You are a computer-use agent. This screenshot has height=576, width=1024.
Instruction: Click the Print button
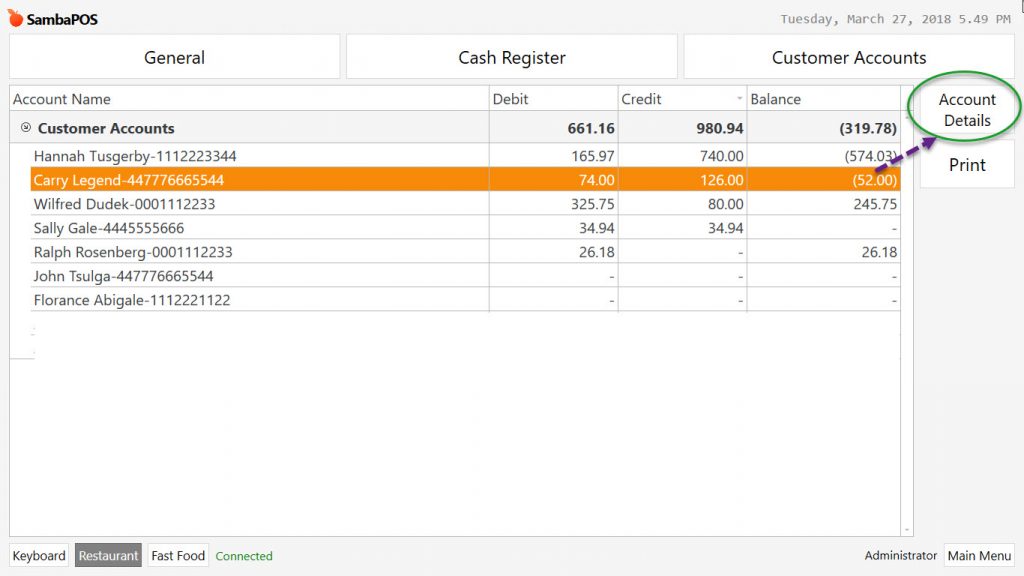point(967,165)
